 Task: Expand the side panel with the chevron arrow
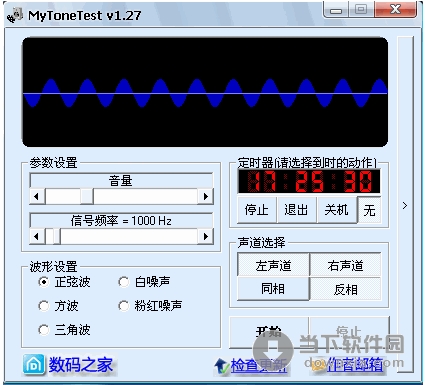405,206
